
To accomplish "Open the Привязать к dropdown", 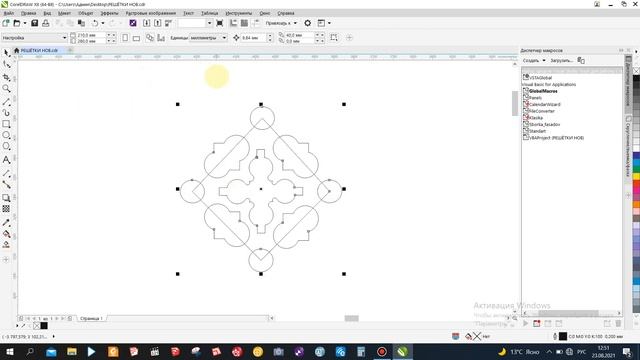I will coord(281,23).
